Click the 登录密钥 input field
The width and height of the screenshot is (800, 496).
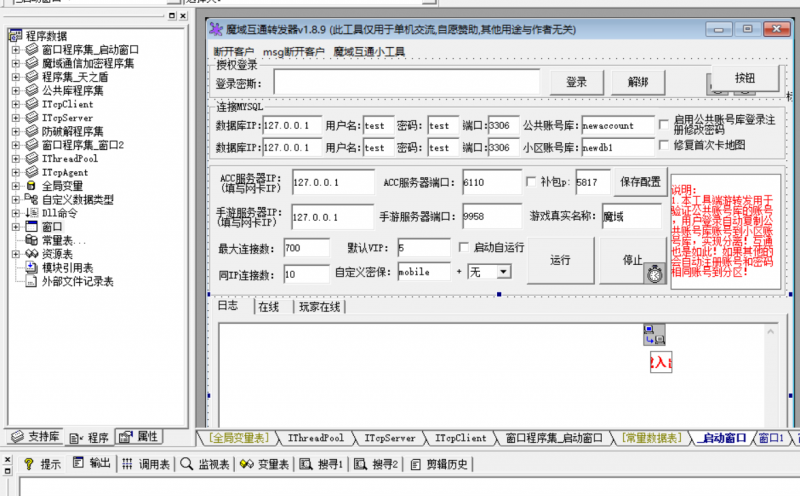407,82
